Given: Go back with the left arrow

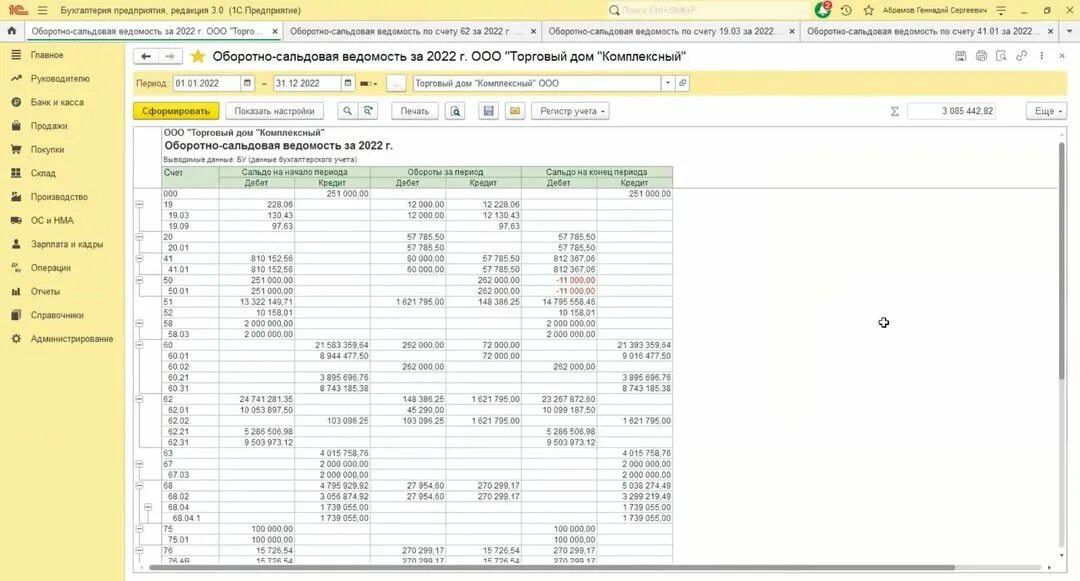Looking at the screenshot, I should pos(145,56).
